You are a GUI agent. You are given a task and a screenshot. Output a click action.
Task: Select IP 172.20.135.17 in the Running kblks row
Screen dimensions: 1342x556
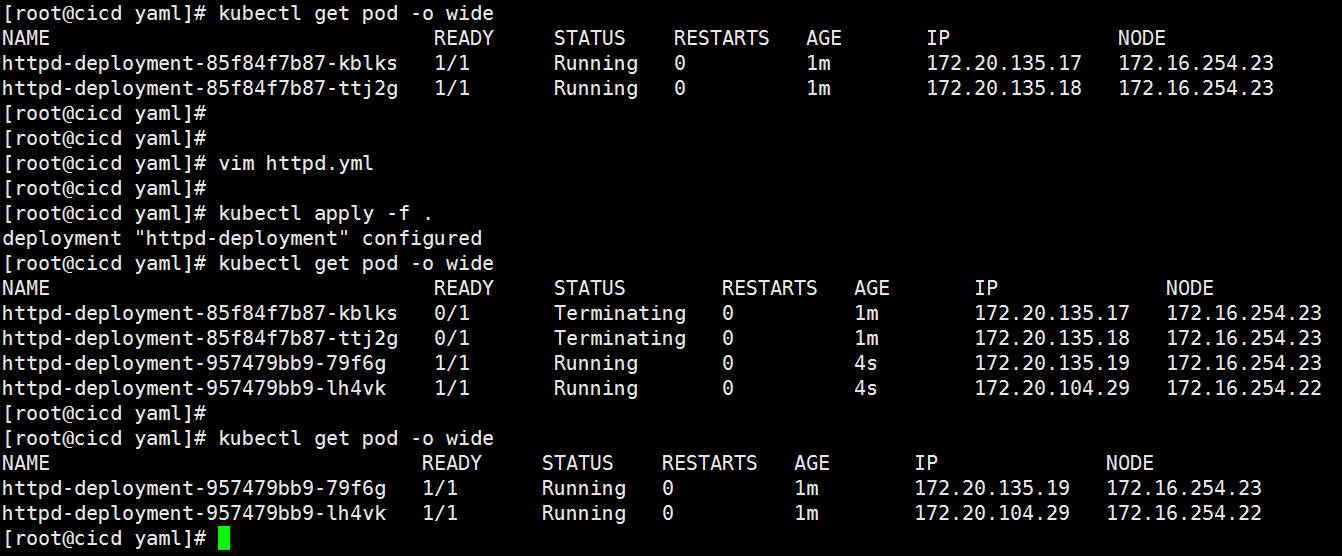[x=1004, y=63]
